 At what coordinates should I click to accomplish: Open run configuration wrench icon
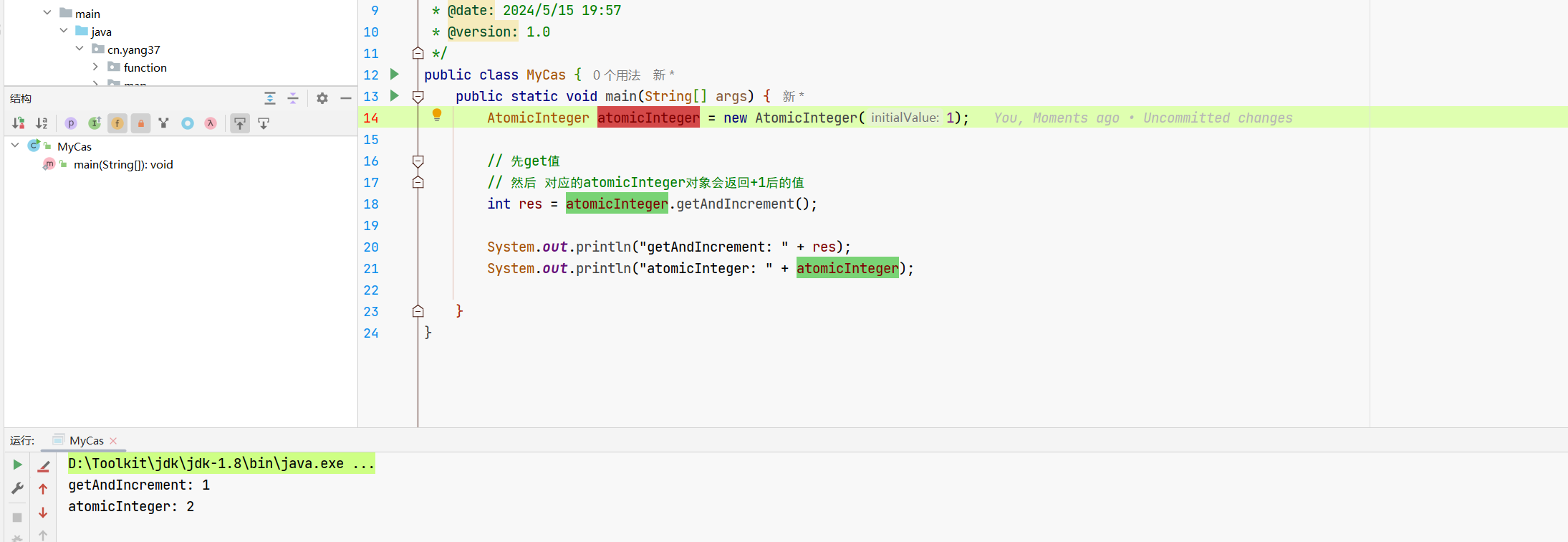click(17, 488)
